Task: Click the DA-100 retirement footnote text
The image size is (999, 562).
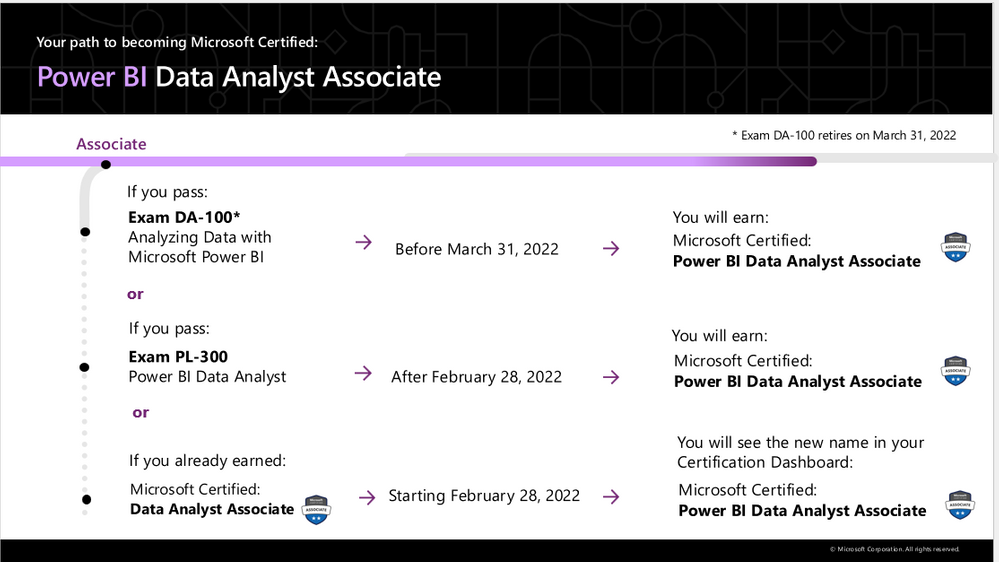Action: coord(841,135)
